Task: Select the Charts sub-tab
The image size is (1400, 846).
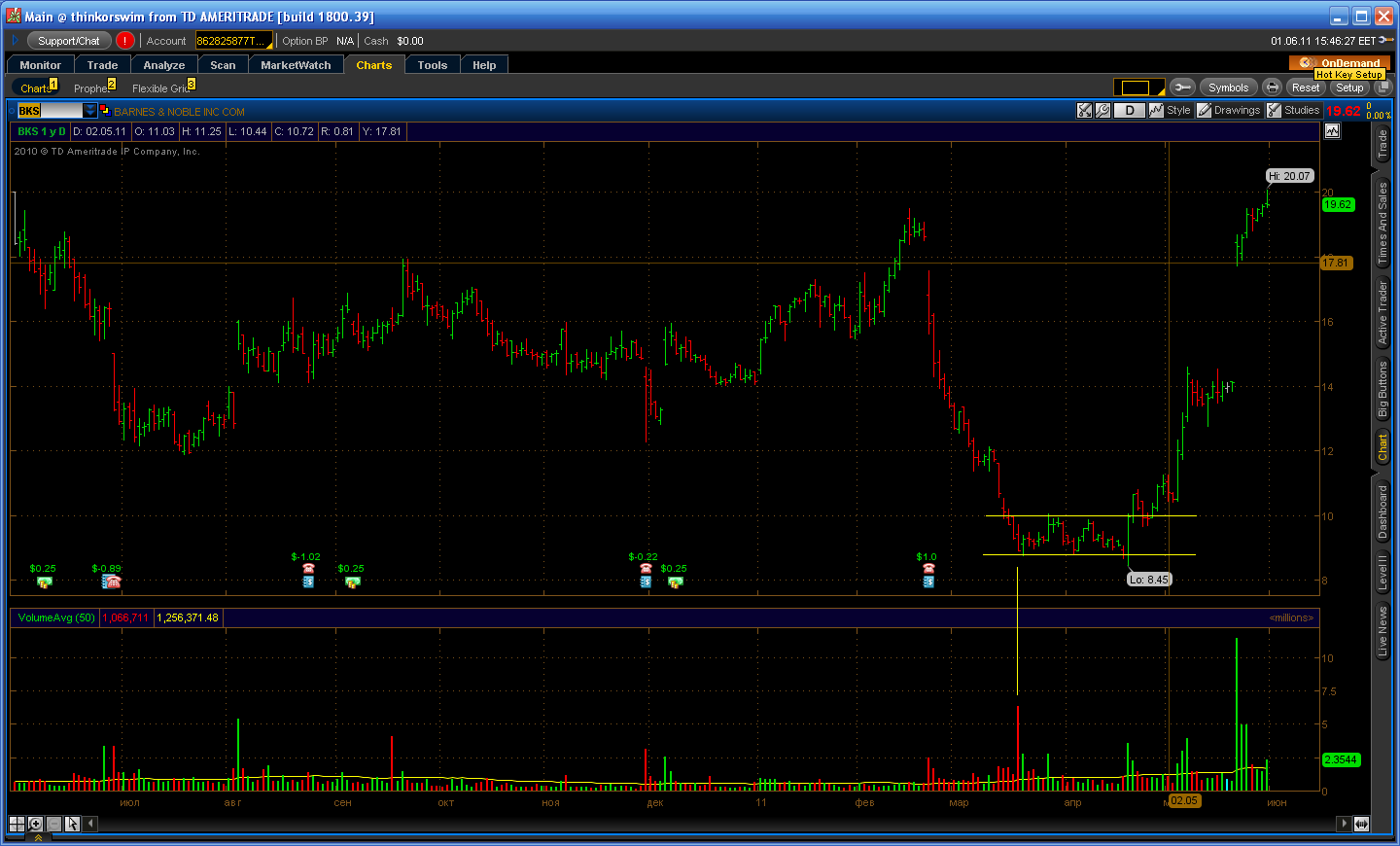Action: point(37,88)
